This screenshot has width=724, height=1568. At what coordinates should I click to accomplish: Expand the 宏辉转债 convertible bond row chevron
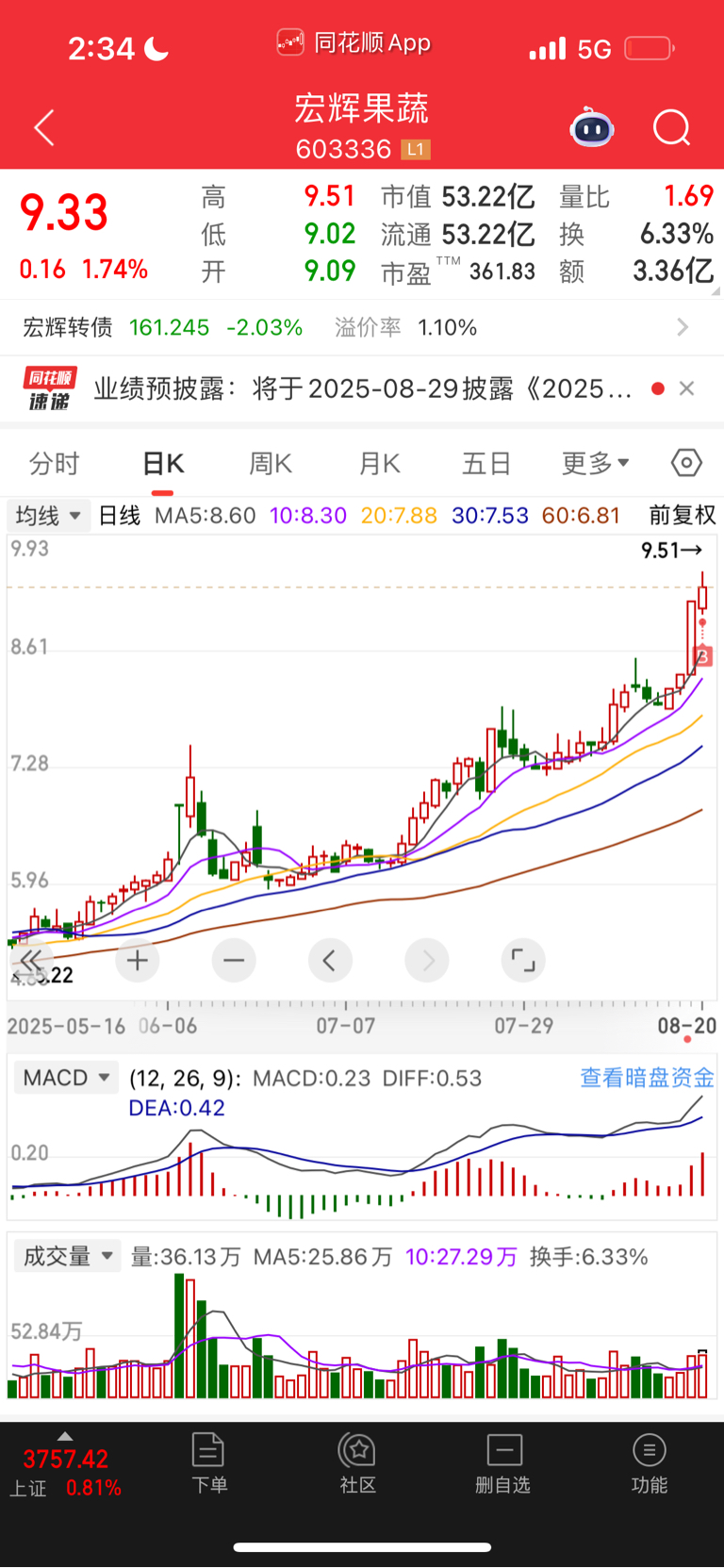coord(683,327)
